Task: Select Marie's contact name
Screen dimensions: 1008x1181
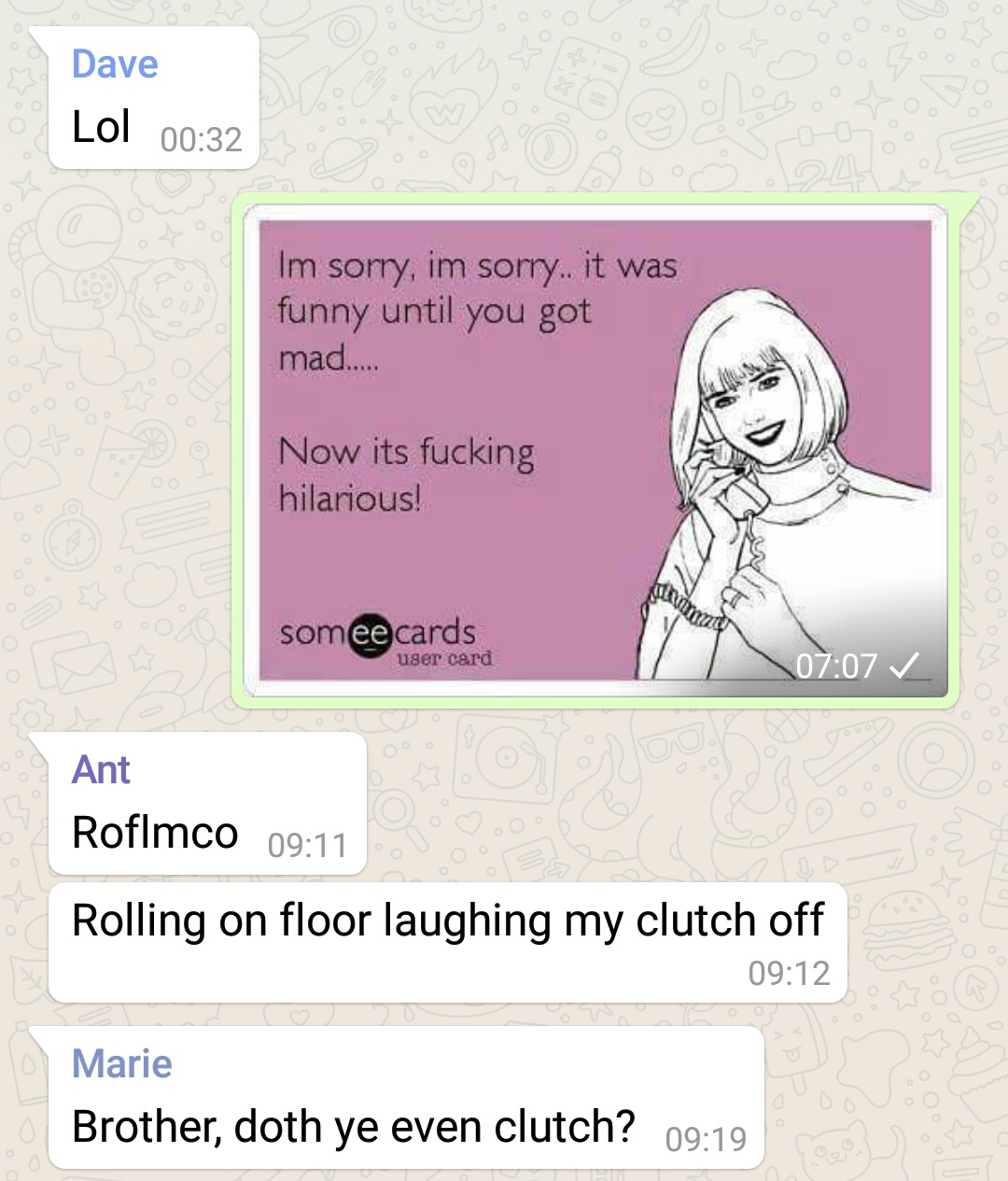Action: click(122, 1064)
